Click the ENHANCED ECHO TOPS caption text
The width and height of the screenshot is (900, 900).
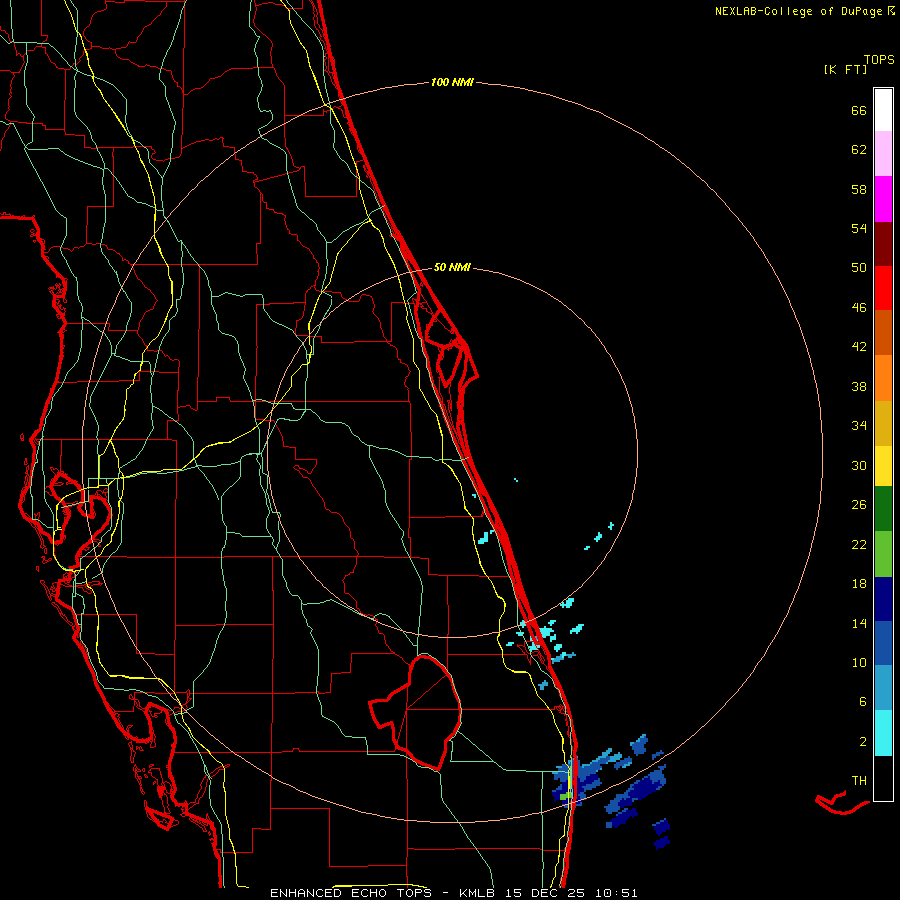pyautogui.click(x=350, y=893)
